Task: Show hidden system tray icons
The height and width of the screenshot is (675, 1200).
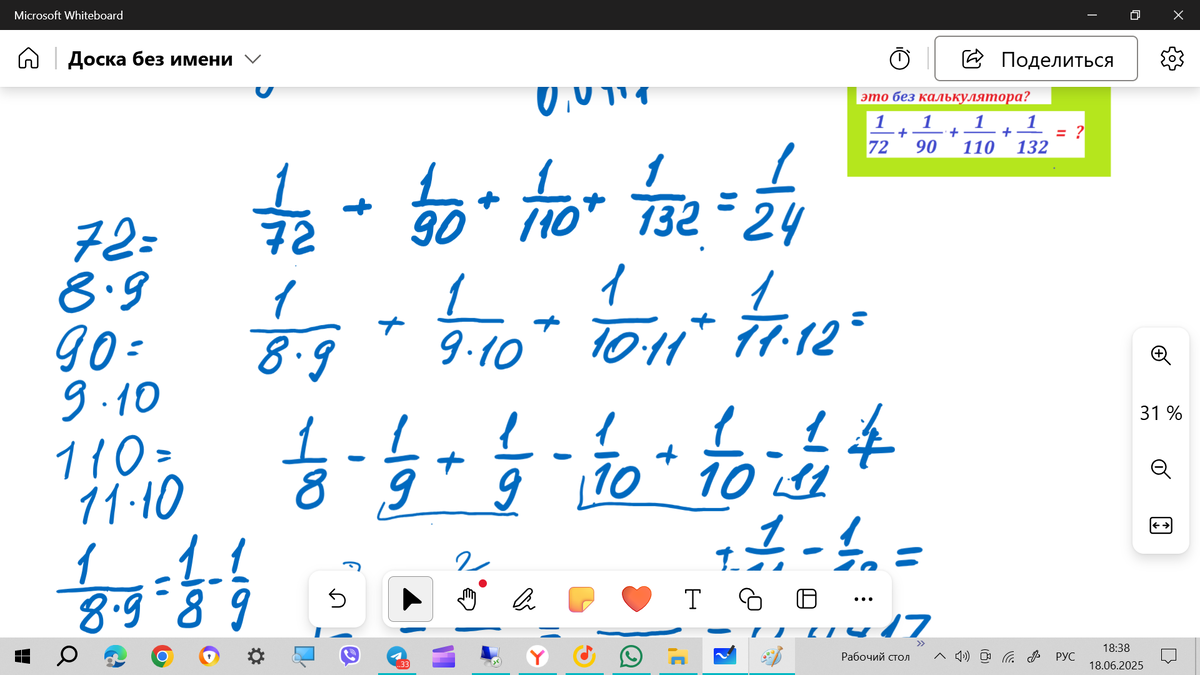Action: [939, 657]
